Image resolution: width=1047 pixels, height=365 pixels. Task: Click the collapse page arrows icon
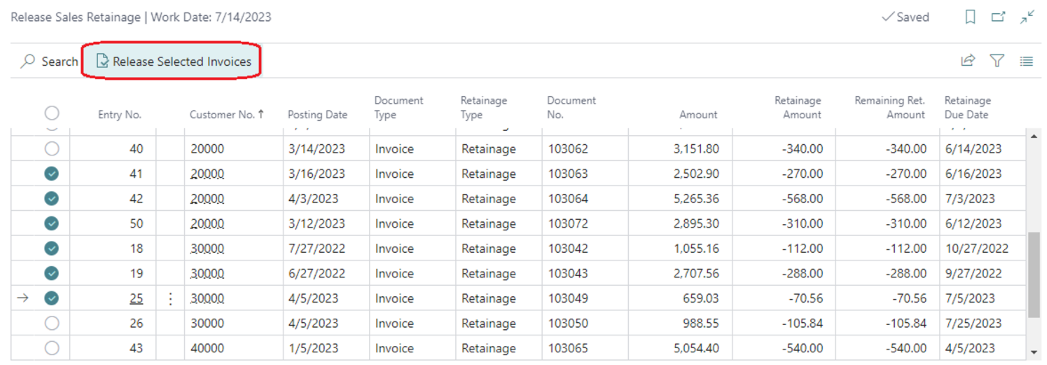click(x=1027, y=17)
